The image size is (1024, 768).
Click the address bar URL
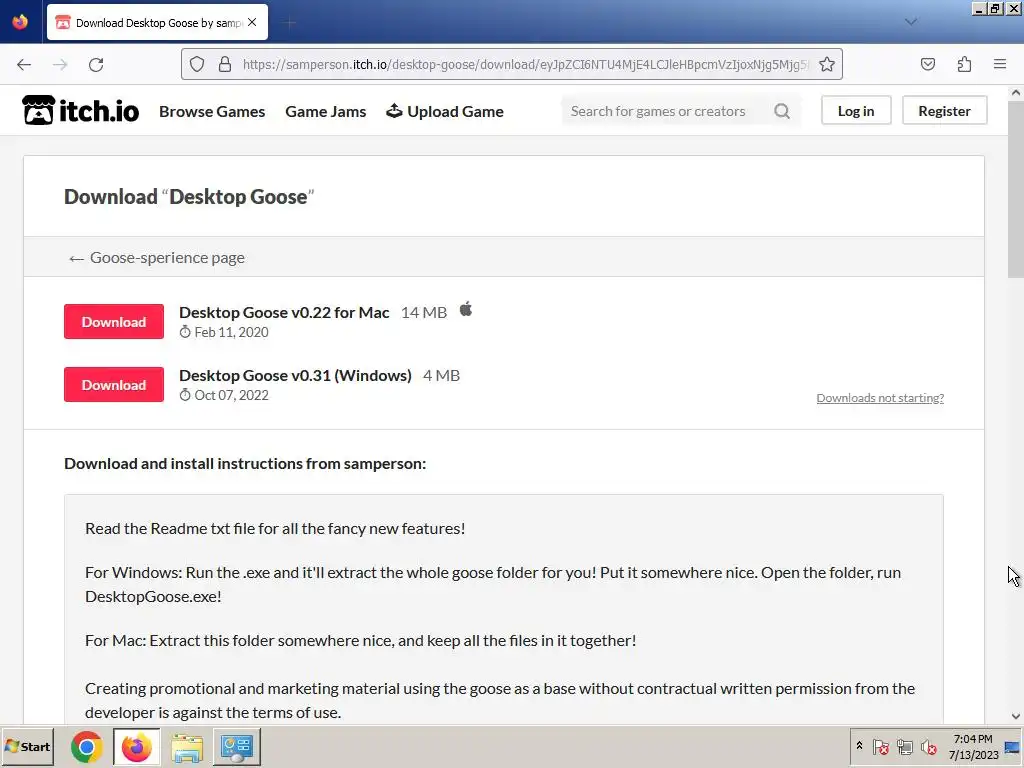coord(526,64)
